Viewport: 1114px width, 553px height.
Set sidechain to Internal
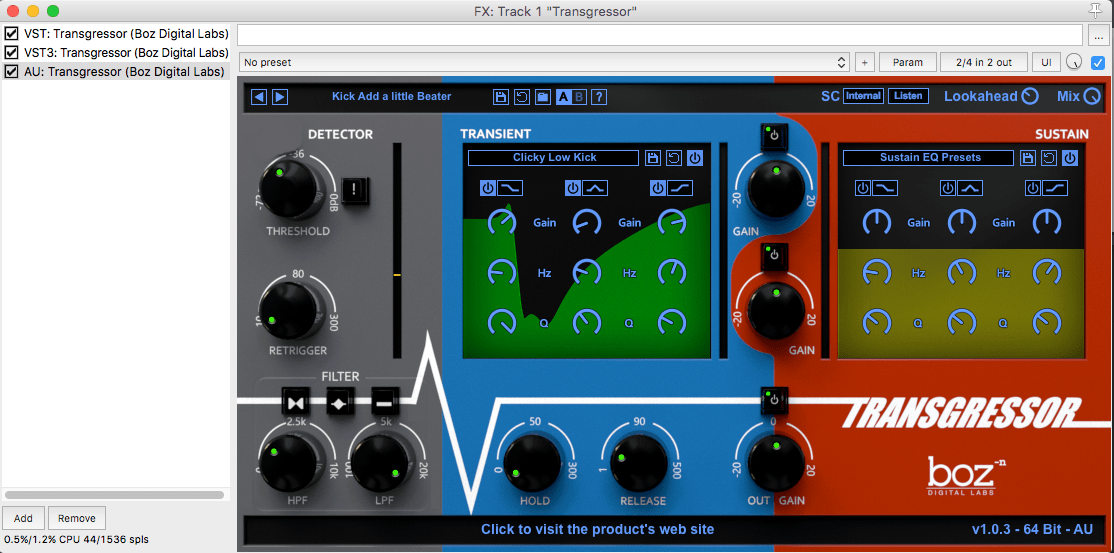[863, 96]
